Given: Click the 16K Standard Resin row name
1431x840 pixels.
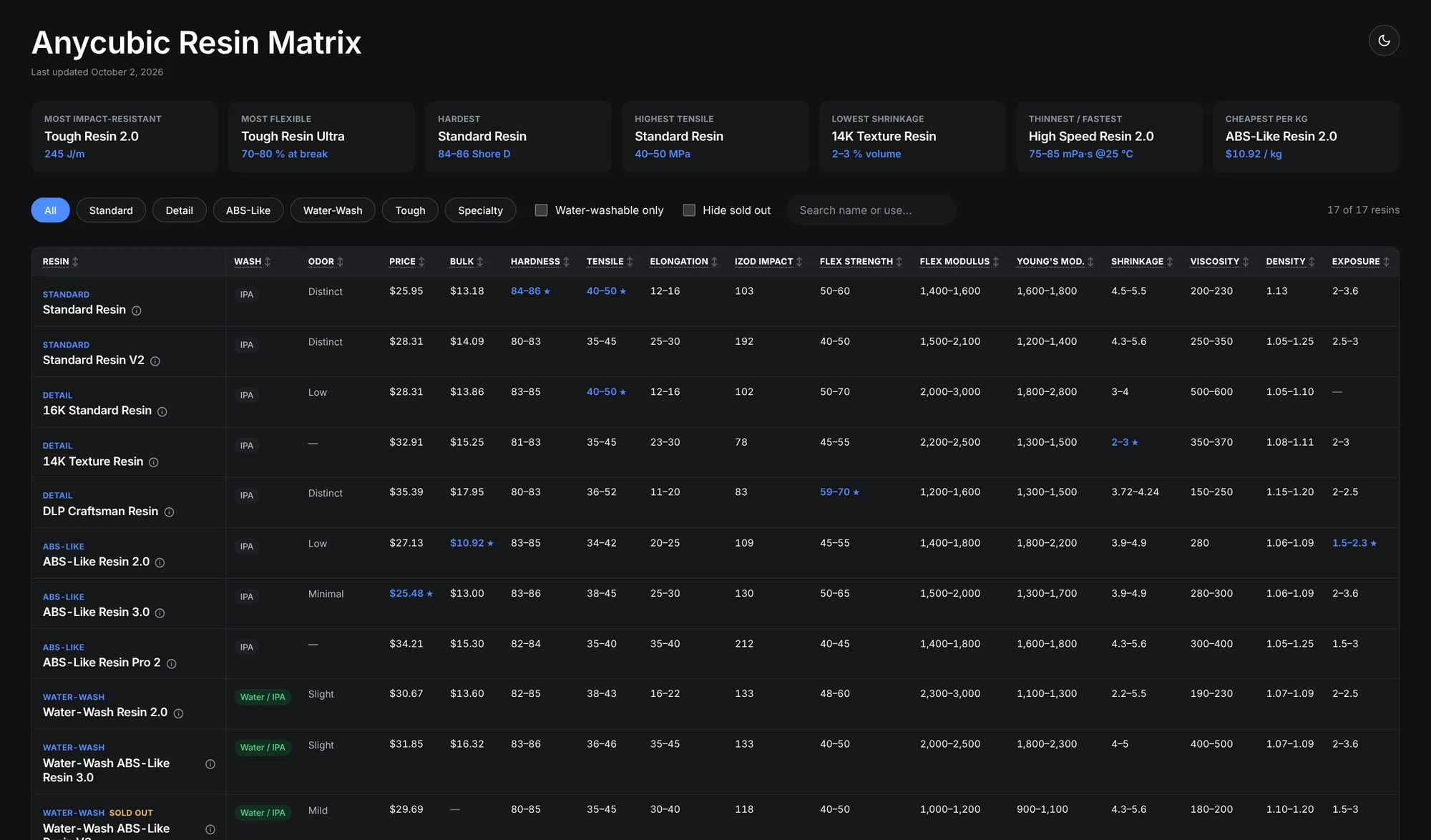Looking at the screenshot, I should pos(97,411).
